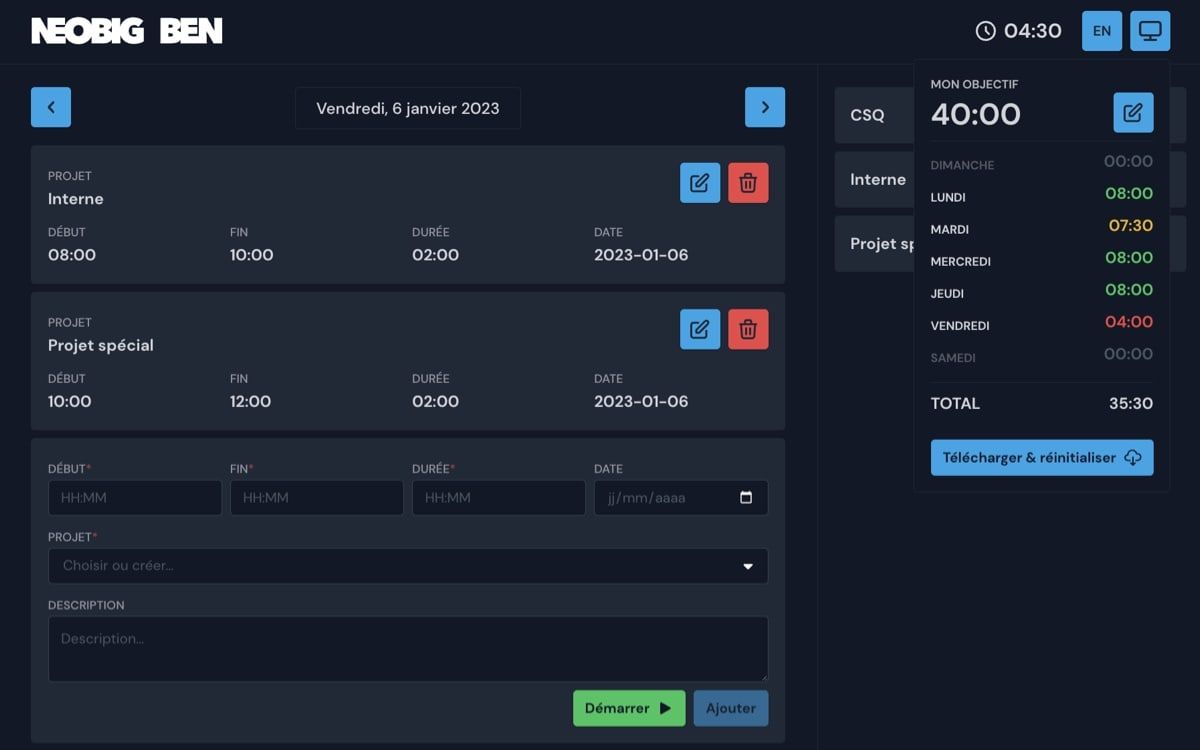
Task: Click the 2023-01-06 date of Interne entry
Action: point(641,255)
